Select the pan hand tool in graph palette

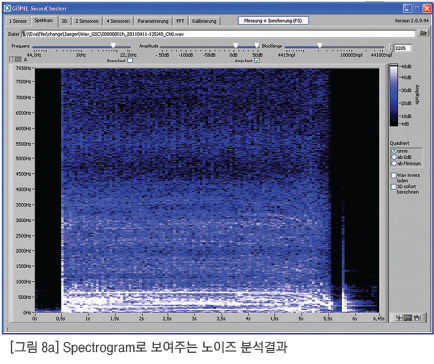pyautogui.click(x=417, y=318)
